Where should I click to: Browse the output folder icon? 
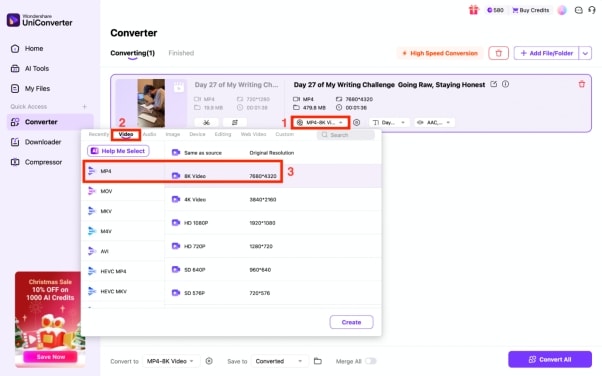318,361
